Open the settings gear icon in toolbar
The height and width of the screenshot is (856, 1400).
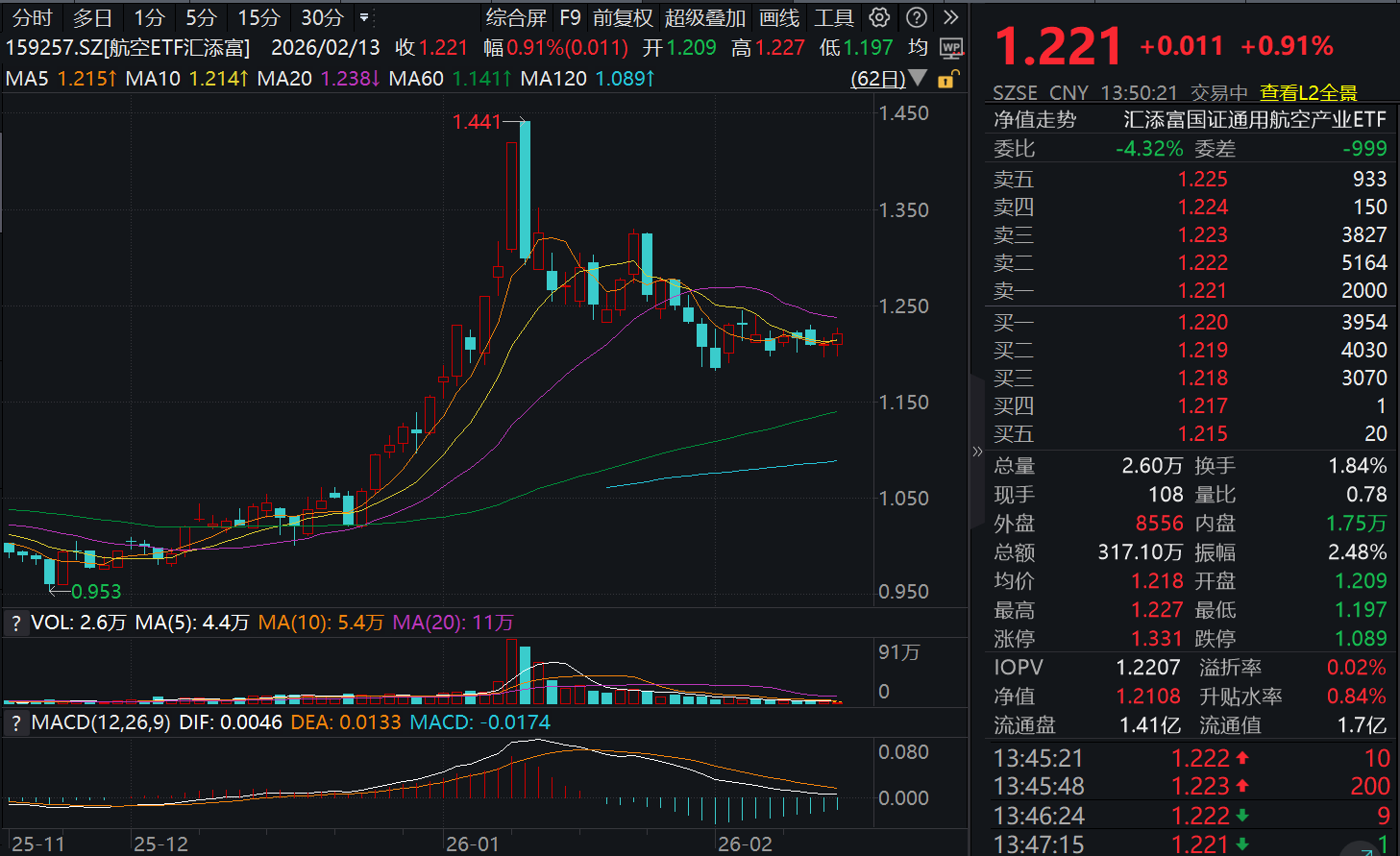879,17
